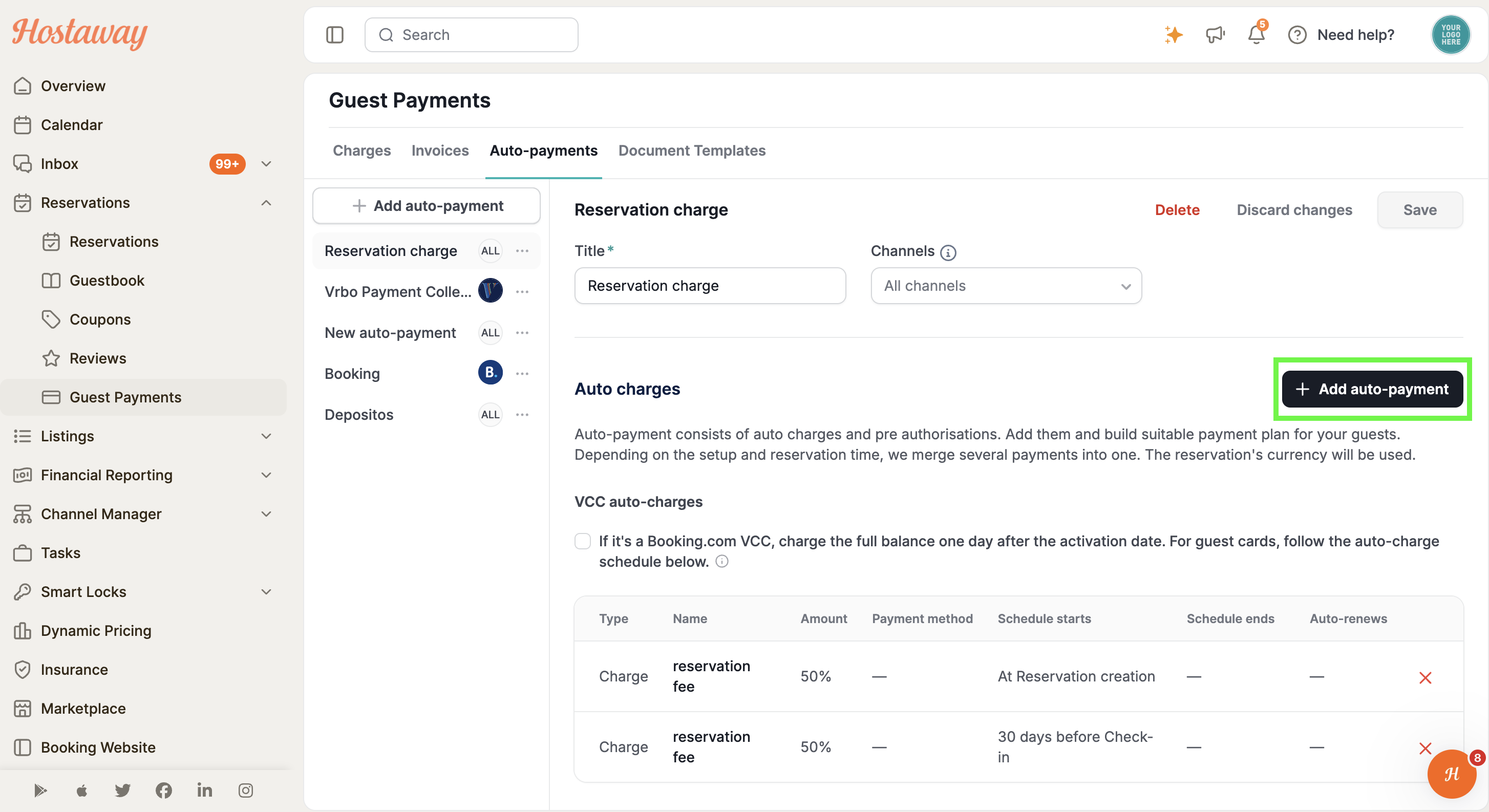1489x812 pixels.
Task: Expand the Listings section
Action: click(266, 436)
